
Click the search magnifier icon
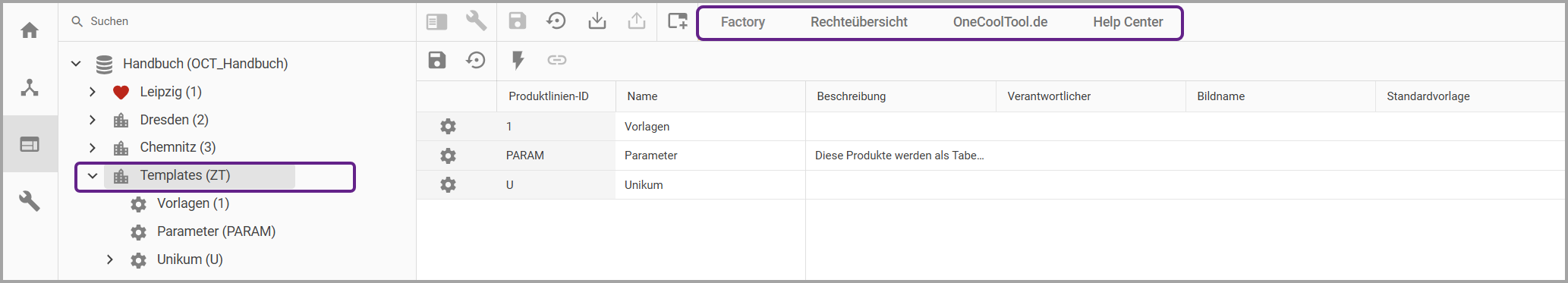(x=77, y=21)
